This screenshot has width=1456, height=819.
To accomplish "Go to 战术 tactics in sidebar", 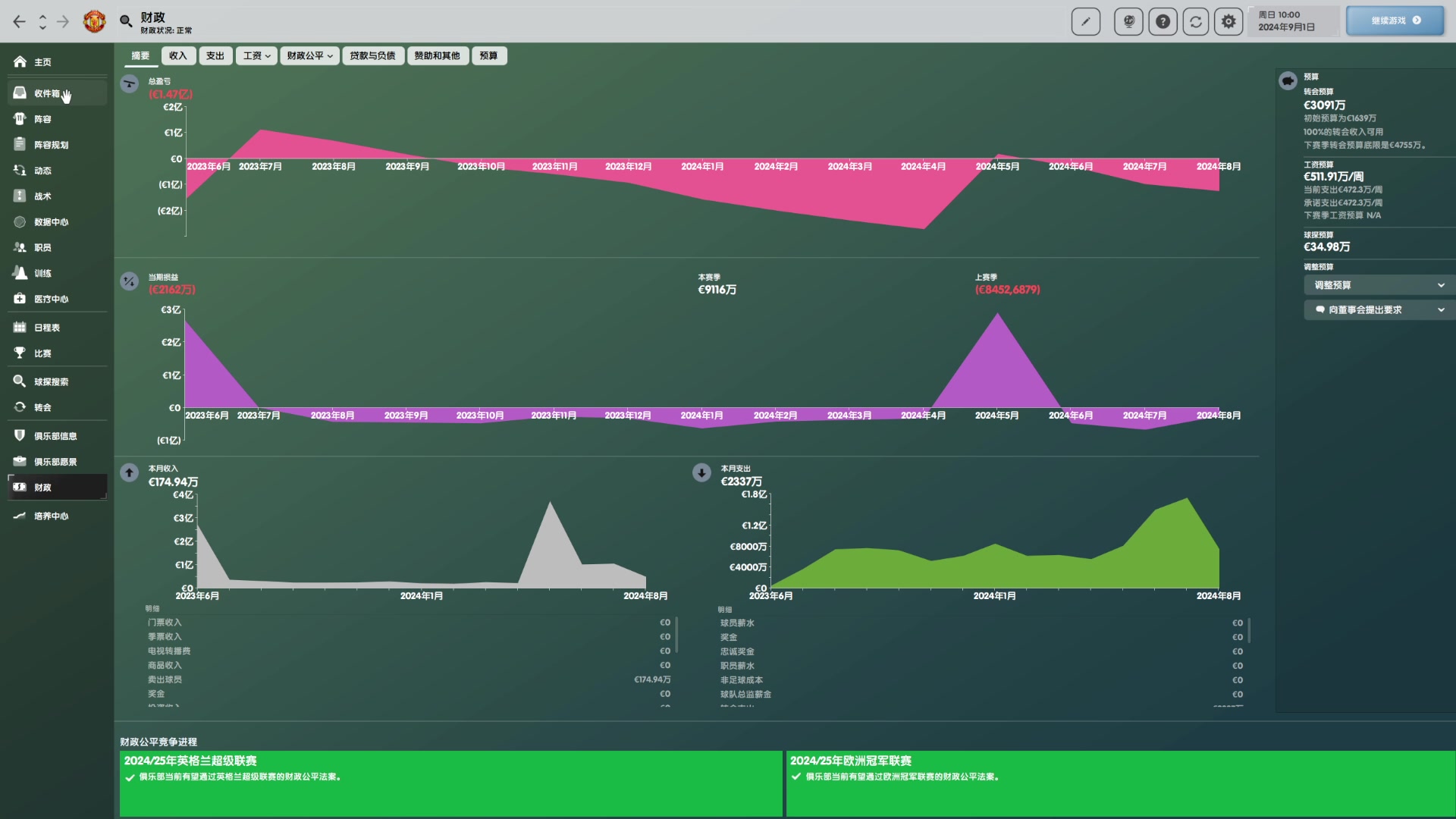I will coord(42,196).
